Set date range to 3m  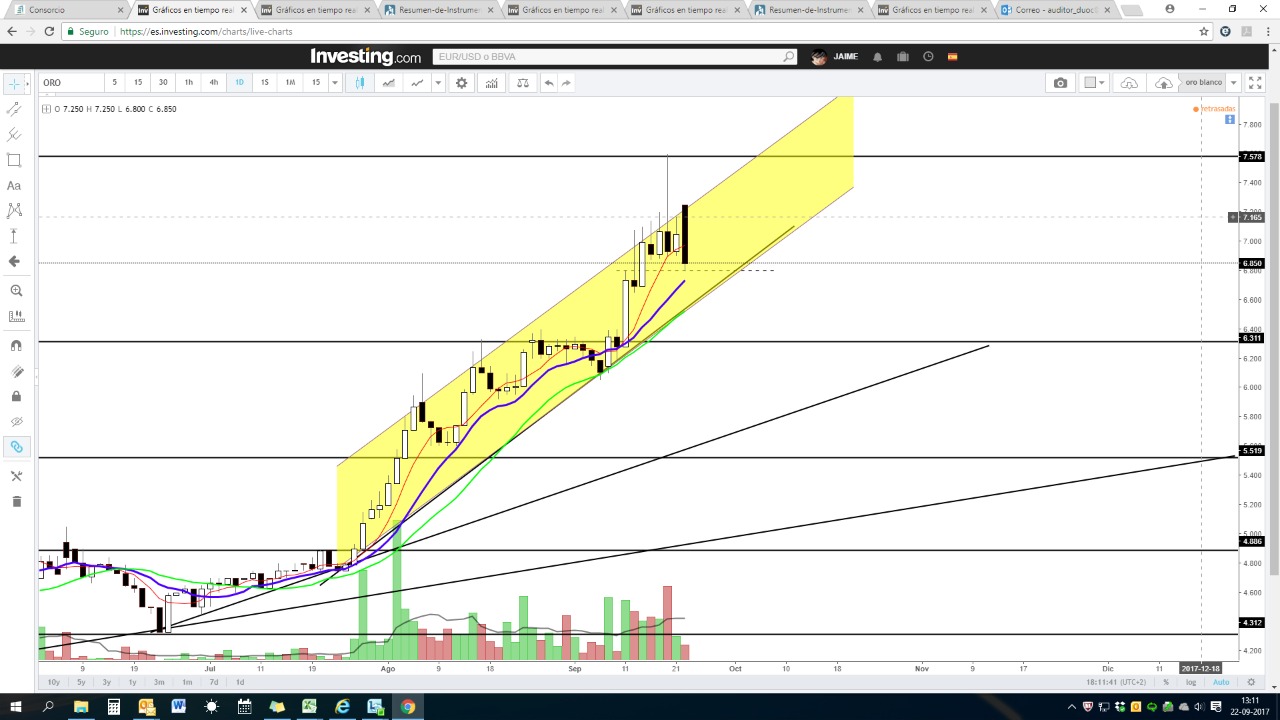coord(159,682)
